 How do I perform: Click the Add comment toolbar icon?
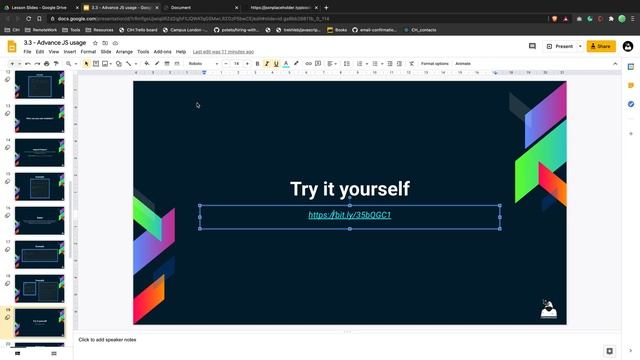318,64
